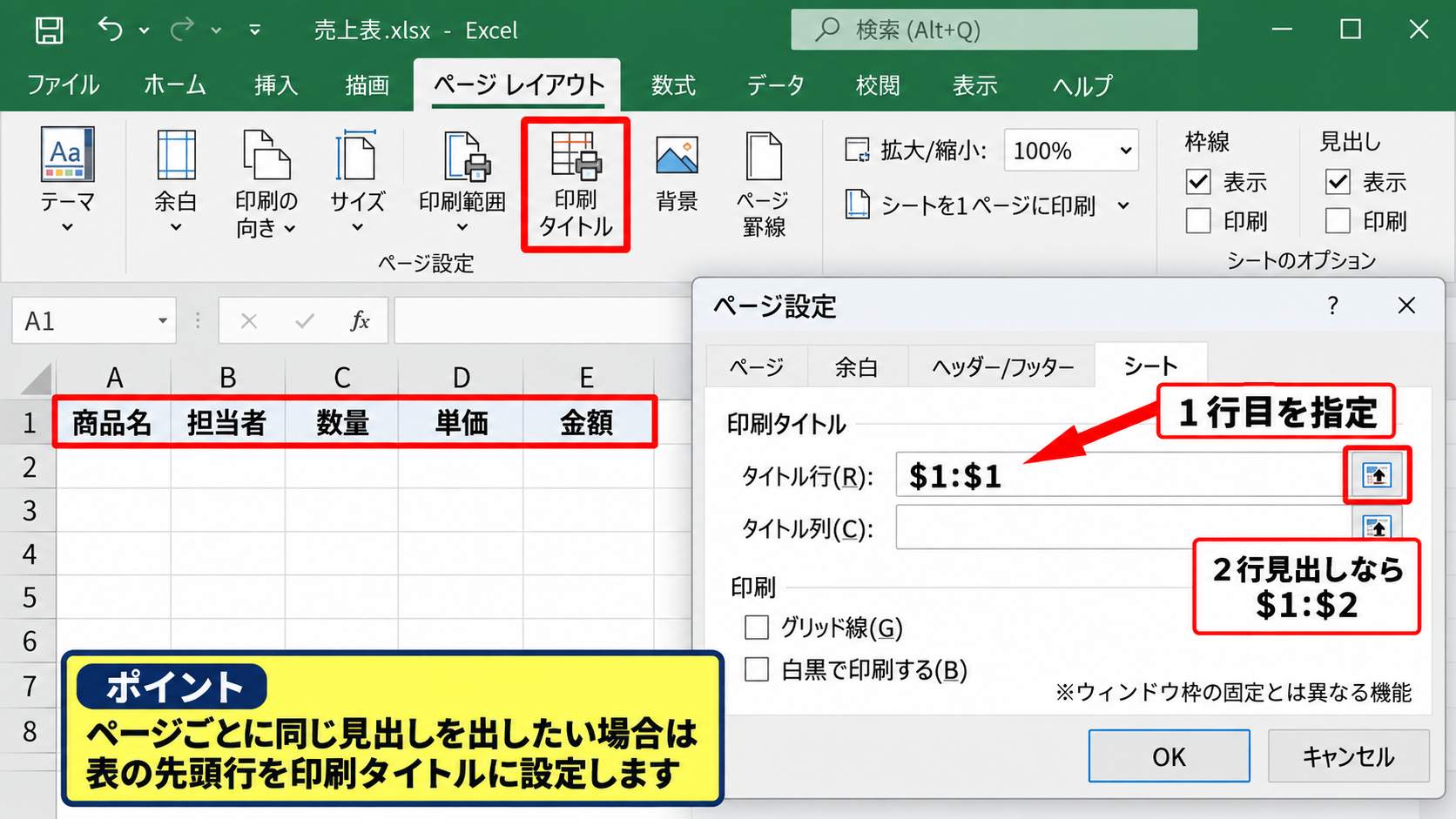Enable 見出し 印刷 checkbox

pyautogui.click(x=1338, y=221)
